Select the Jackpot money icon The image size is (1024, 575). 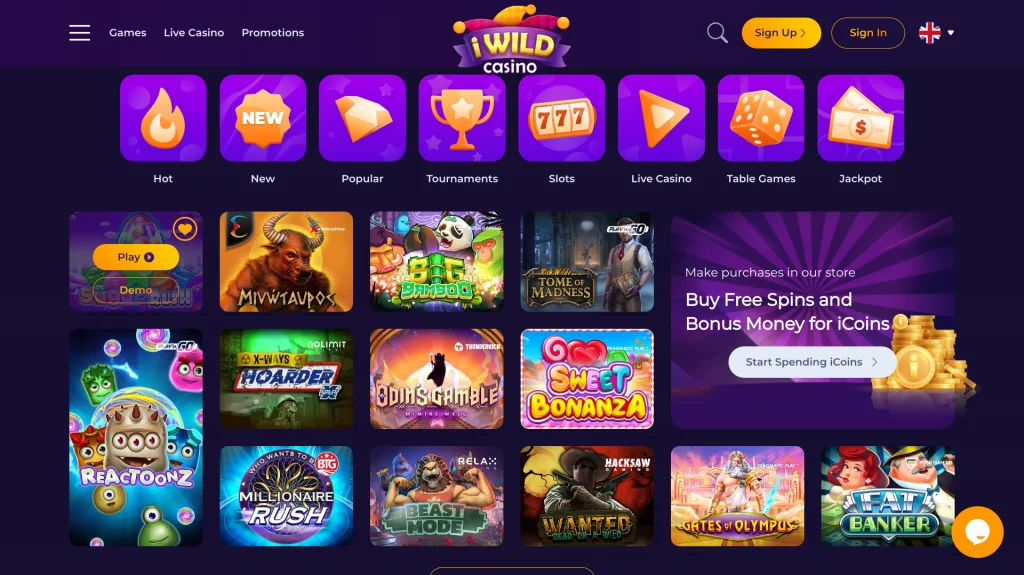click(861, 118)
